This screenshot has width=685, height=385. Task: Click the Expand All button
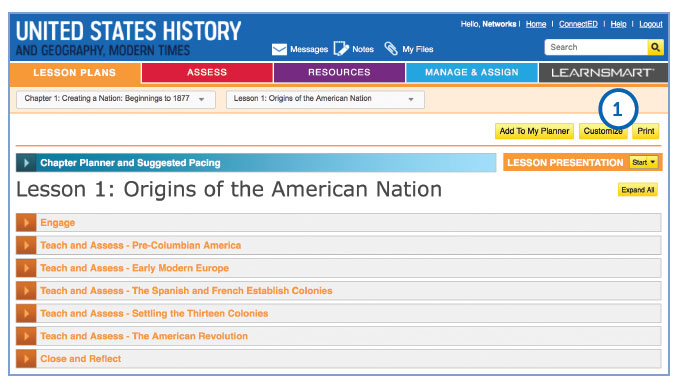tap(638, 190)
